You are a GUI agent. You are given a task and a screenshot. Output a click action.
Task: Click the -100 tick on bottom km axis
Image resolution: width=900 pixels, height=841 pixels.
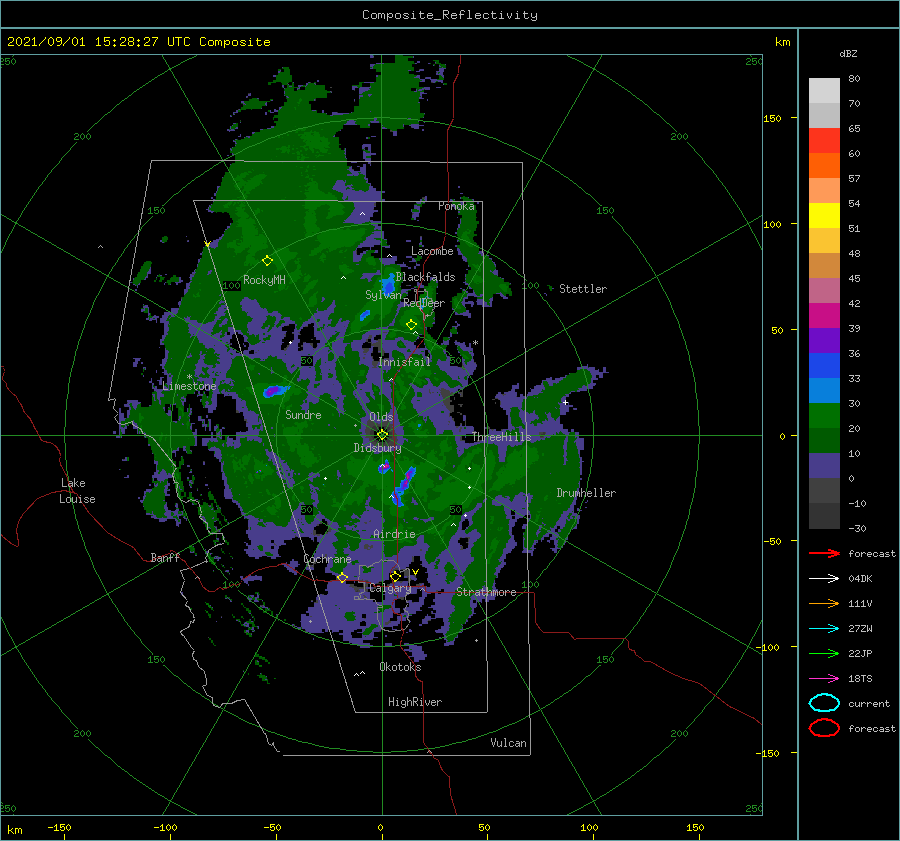point(165,827)
